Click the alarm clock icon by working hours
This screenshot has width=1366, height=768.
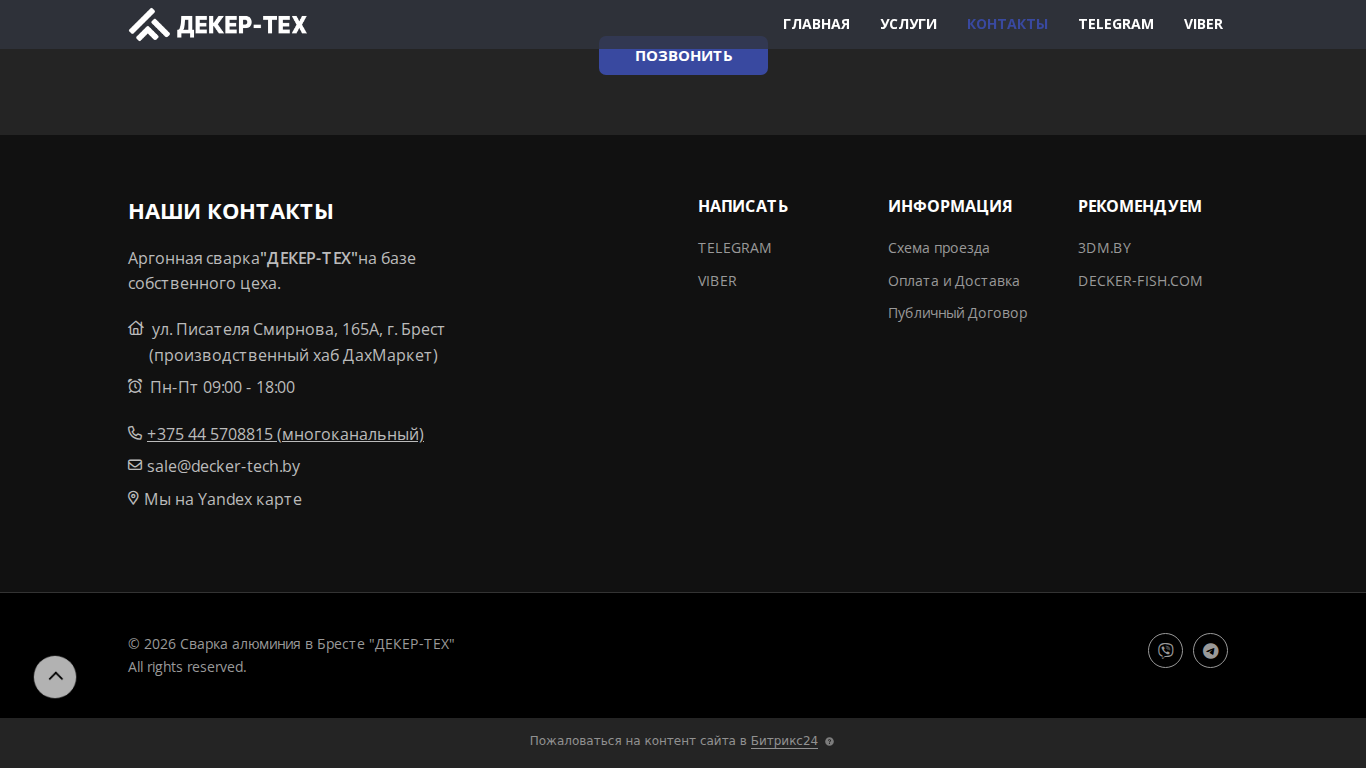coord(135,386)
